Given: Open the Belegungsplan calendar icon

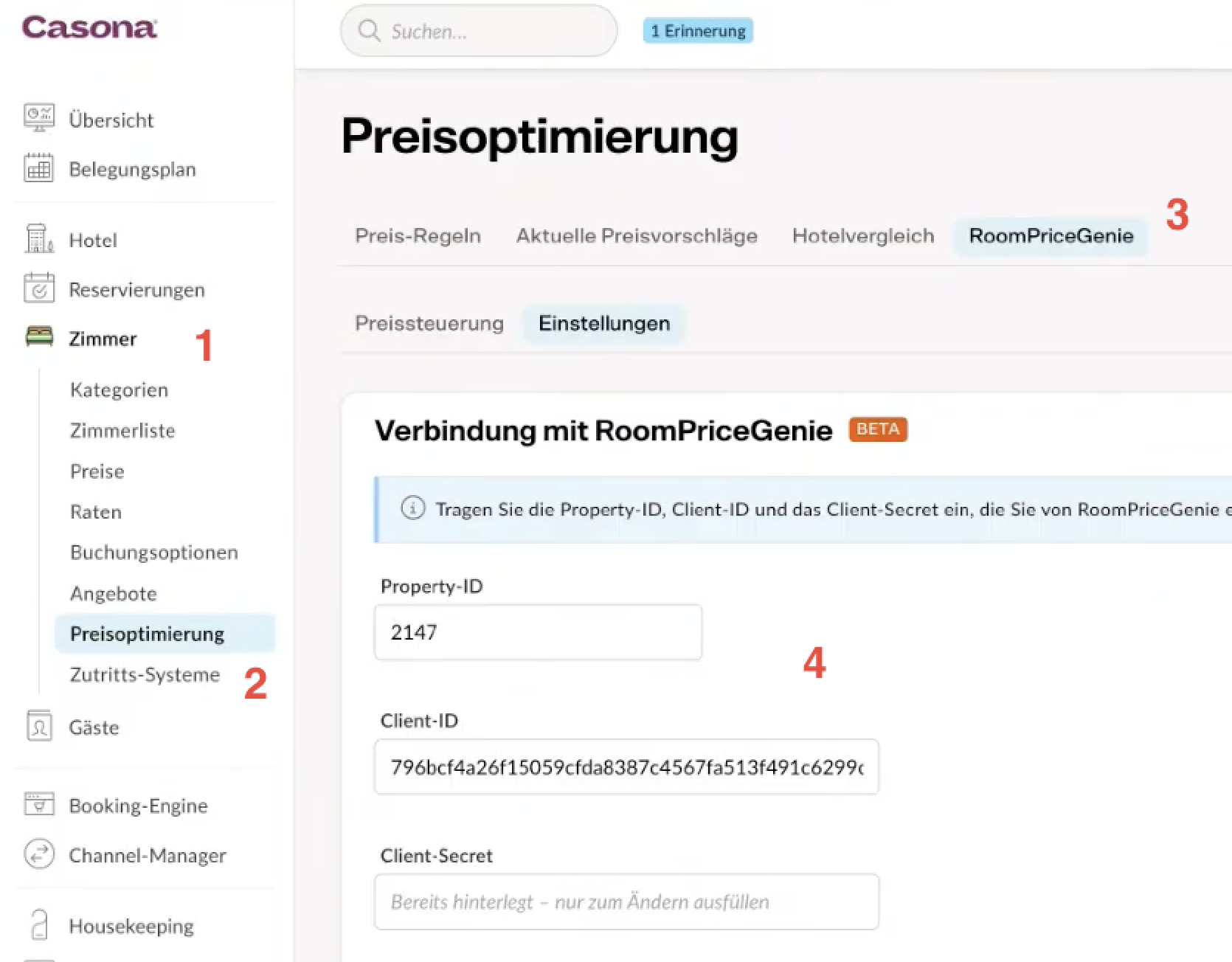Looking at the screenshot, I should point(39,168).
